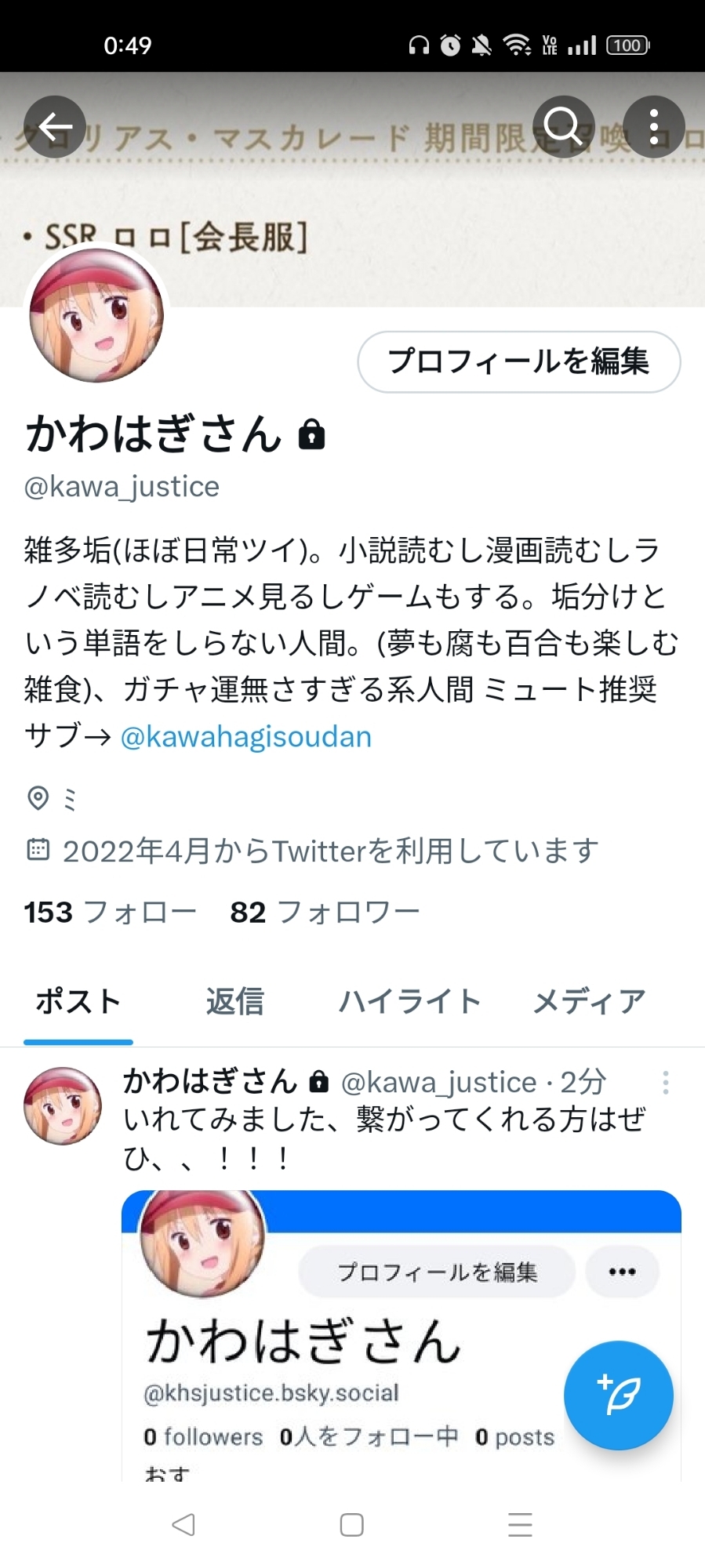Image resolution: width=705 pixels, height=1568 pixels.
Task: Tap the calendar join date icon
Action: [38, 849]
